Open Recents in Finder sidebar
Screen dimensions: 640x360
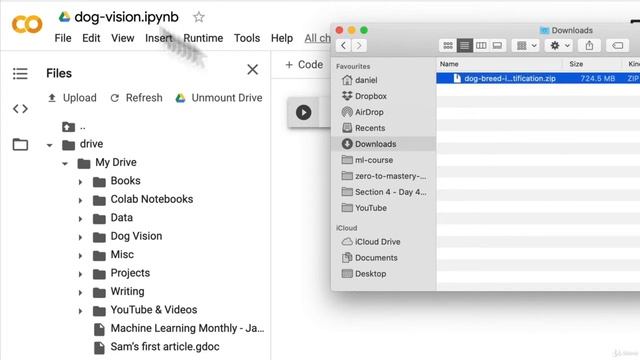click(x=364, y=128)
